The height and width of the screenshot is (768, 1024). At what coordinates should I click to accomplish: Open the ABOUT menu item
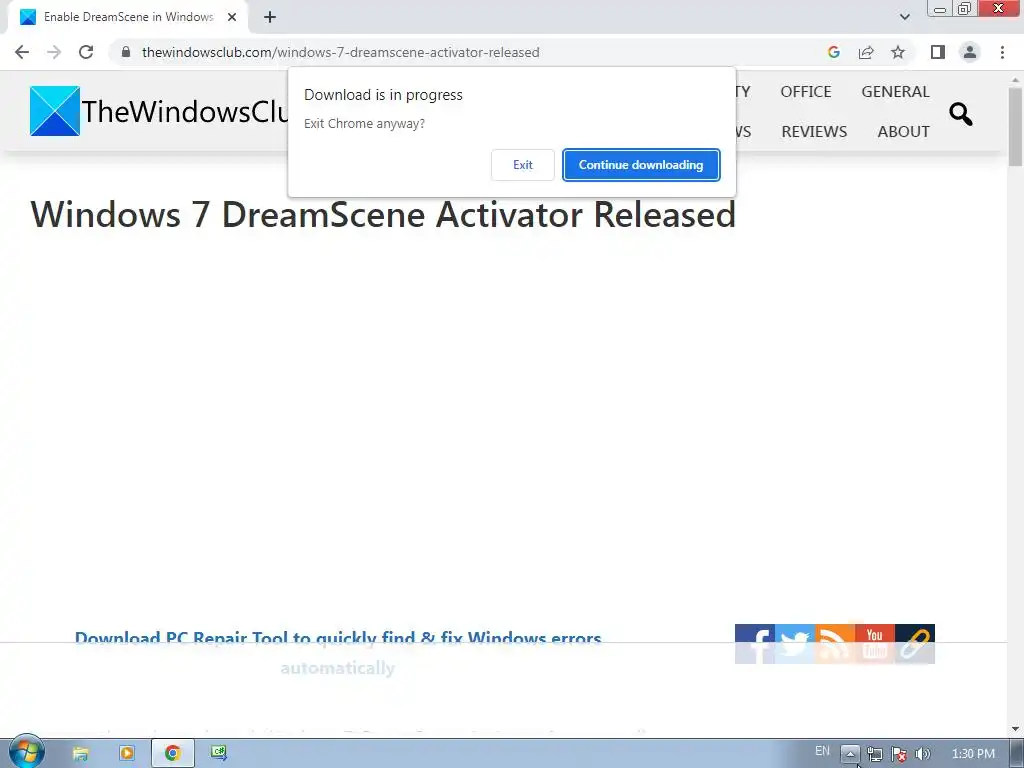[x=903, y=131]
